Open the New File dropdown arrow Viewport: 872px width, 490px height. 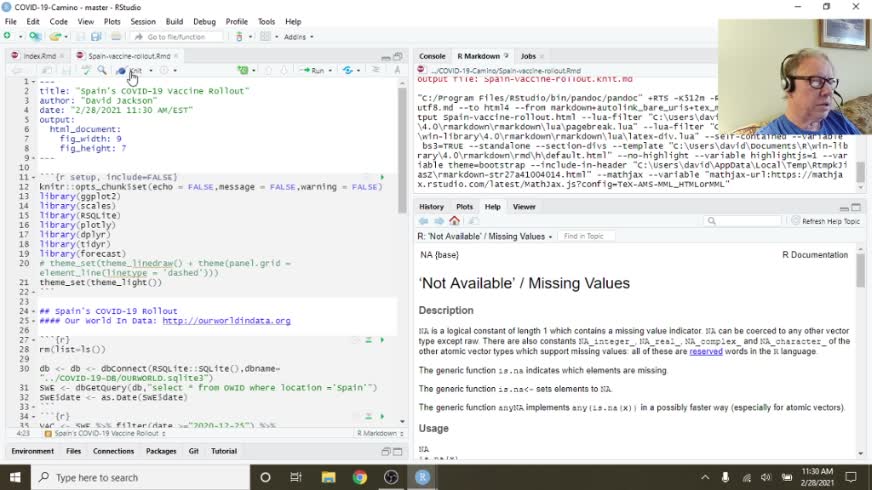(21, 37)
